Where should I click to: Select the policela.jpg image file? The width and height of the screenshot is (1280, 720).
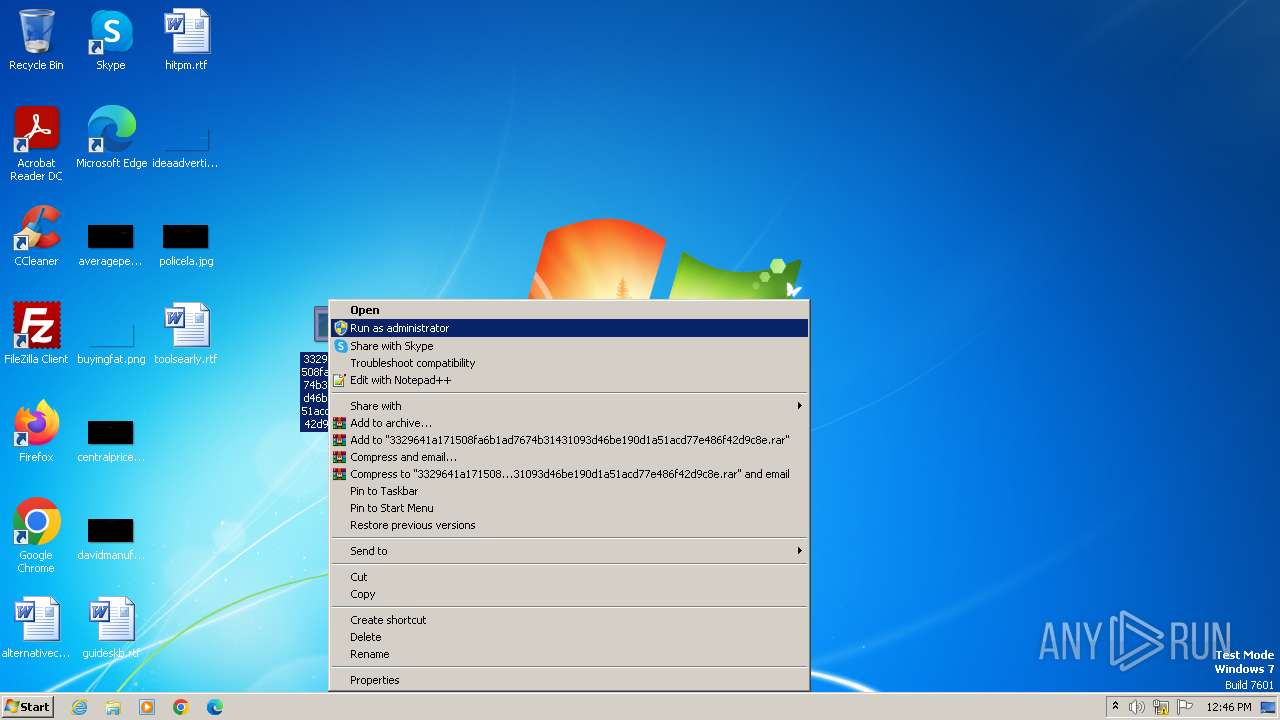coord(186,245)
